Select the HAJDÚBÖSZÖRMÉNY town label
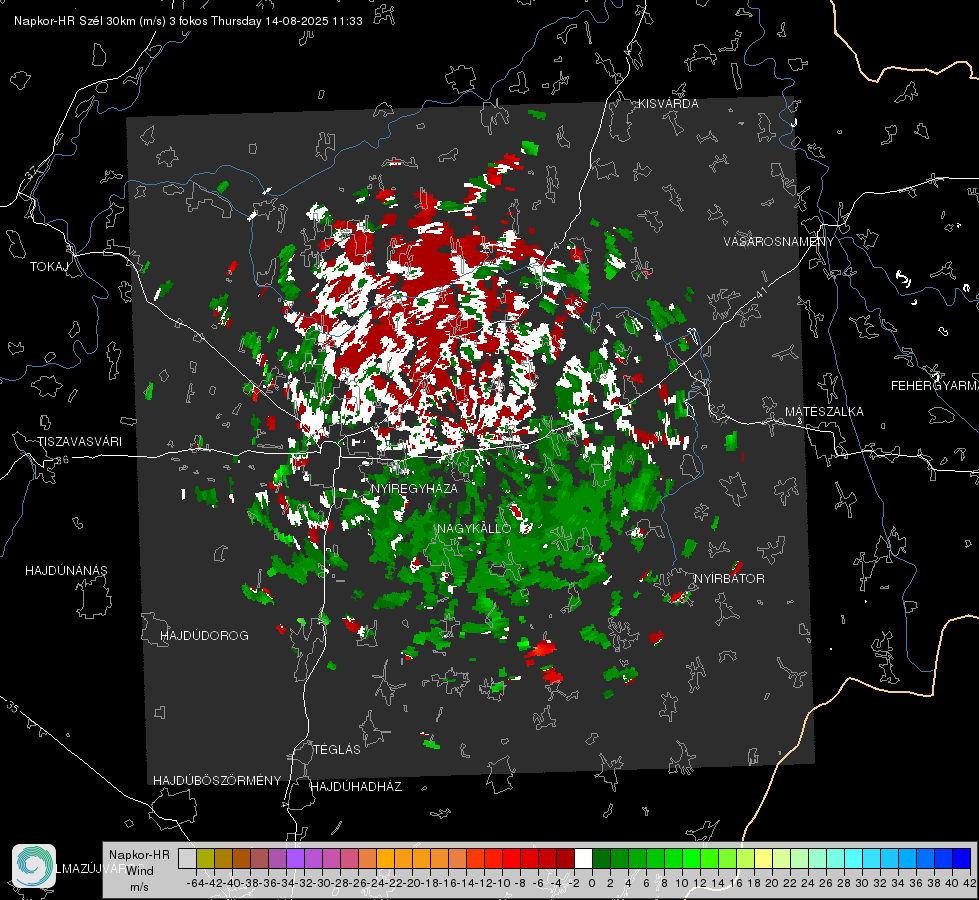 [217, 781]
